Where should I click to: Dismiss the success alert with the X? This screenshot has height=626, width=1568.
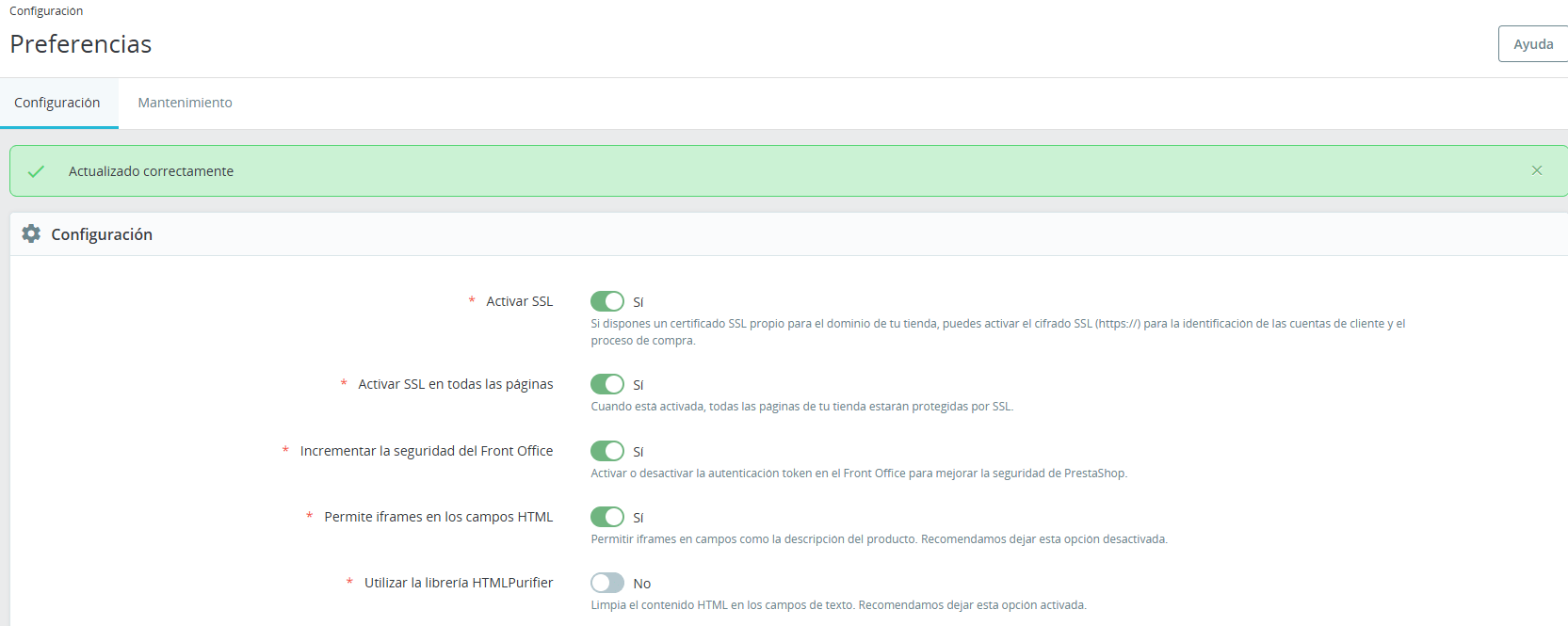1536,170
